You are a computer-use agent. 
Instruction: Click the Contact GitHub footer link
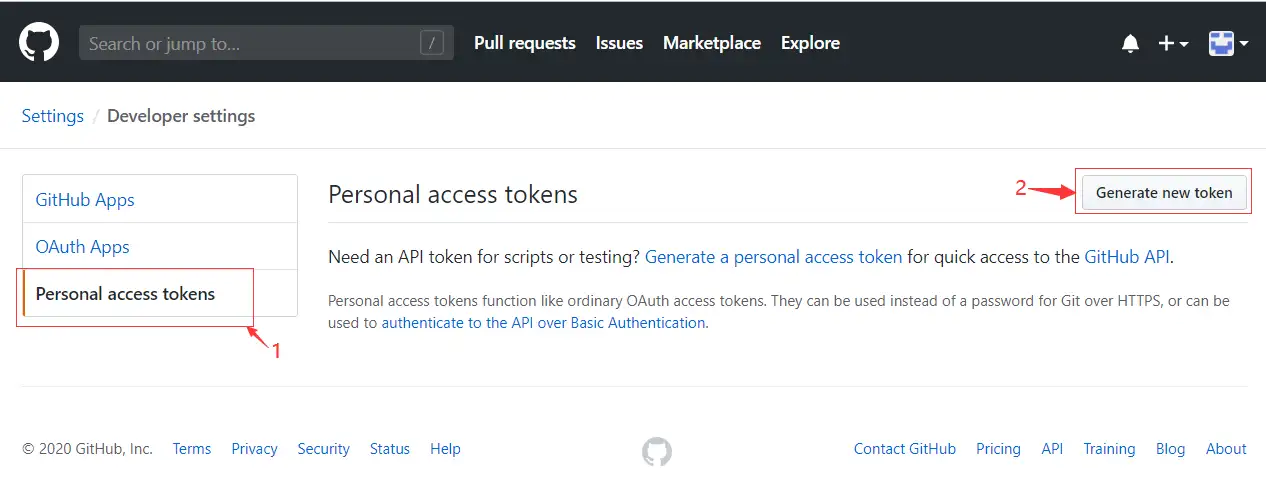(x=904, y=449)
